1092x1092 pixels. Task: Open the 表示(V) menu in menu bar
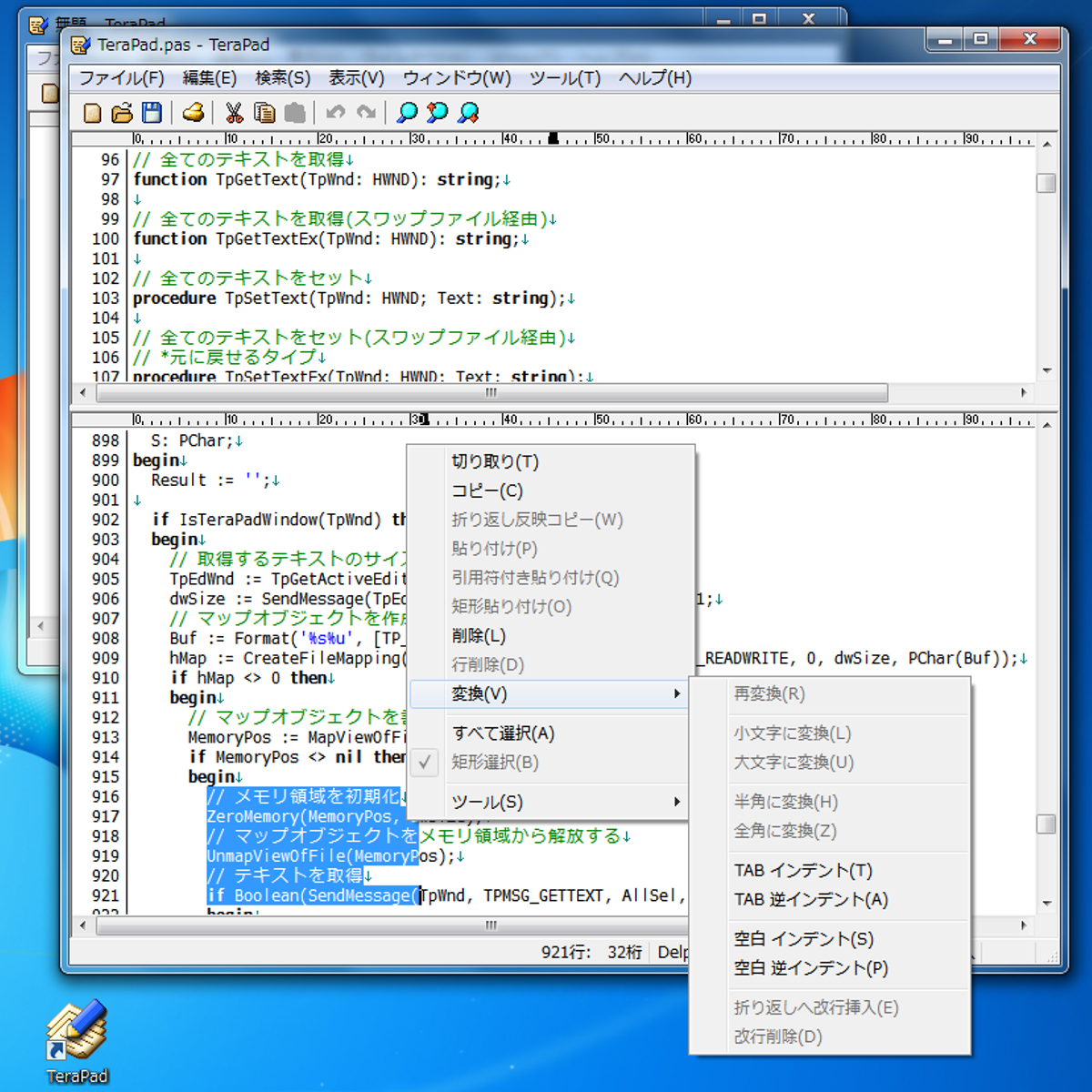tap(356, 78)
